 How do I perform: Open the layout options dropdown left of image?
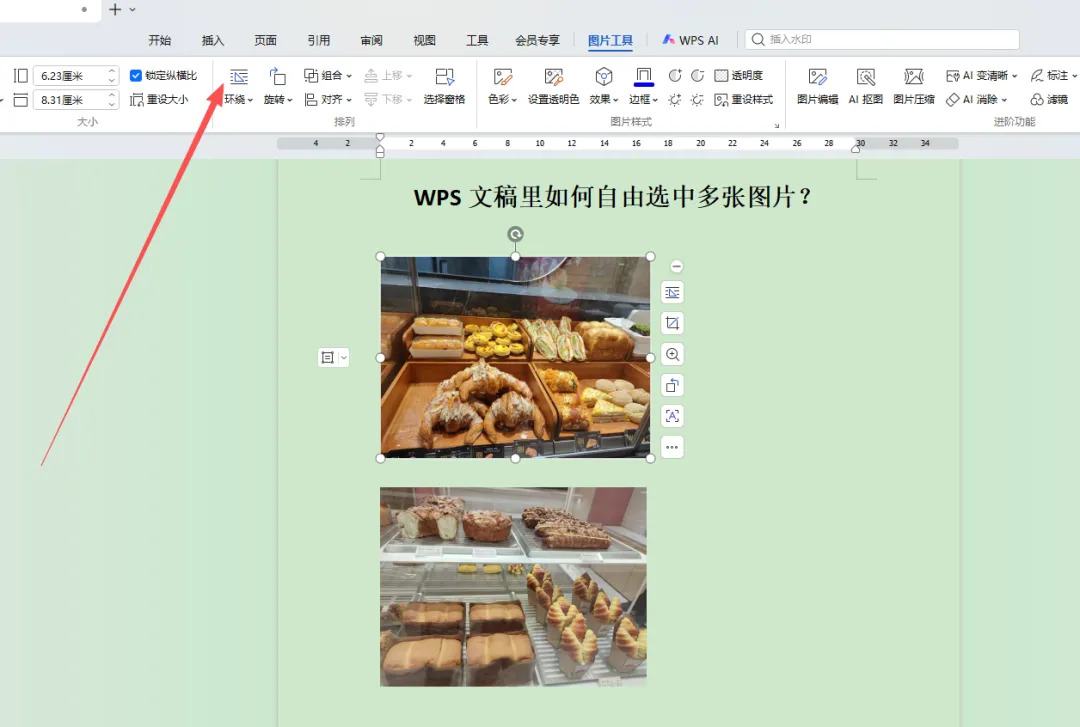coord(343,357)
